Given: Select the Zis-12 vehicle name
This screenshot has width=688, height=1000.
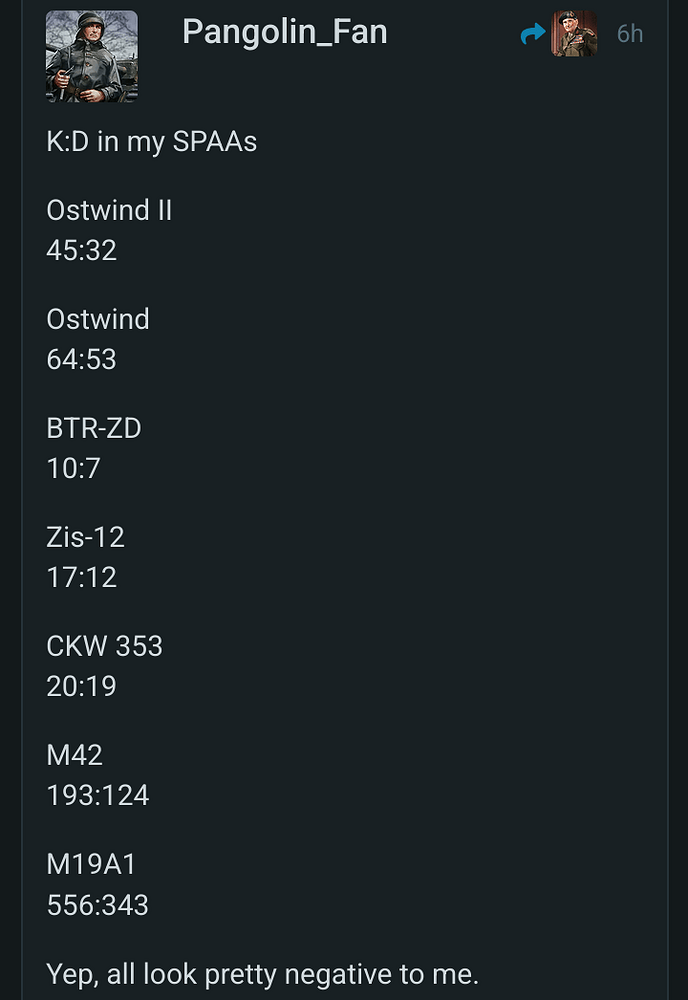Looking at the screenshot, I should [x=85, y=538].
